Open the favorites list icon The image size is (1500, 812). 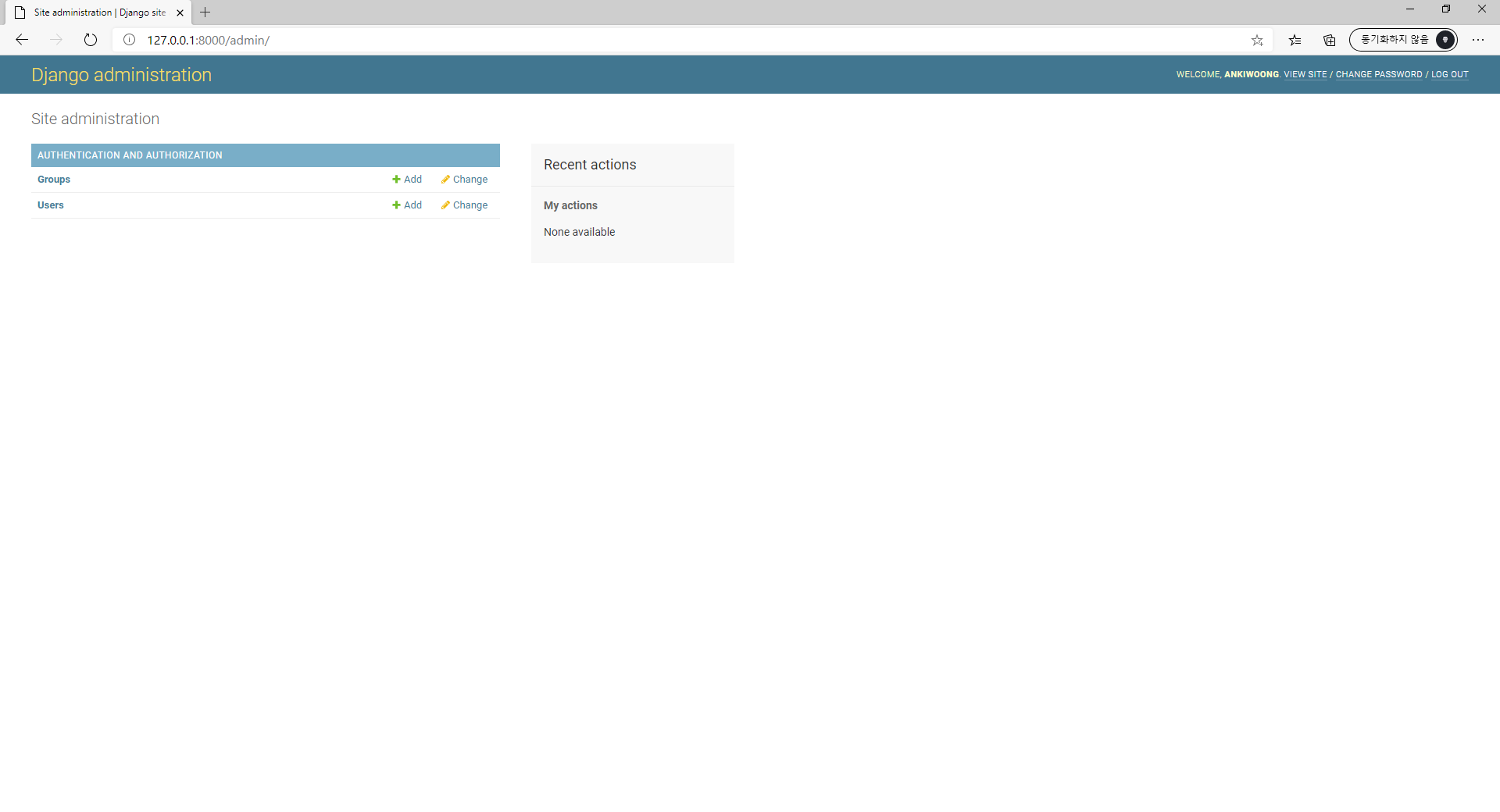click(1295, 40)
